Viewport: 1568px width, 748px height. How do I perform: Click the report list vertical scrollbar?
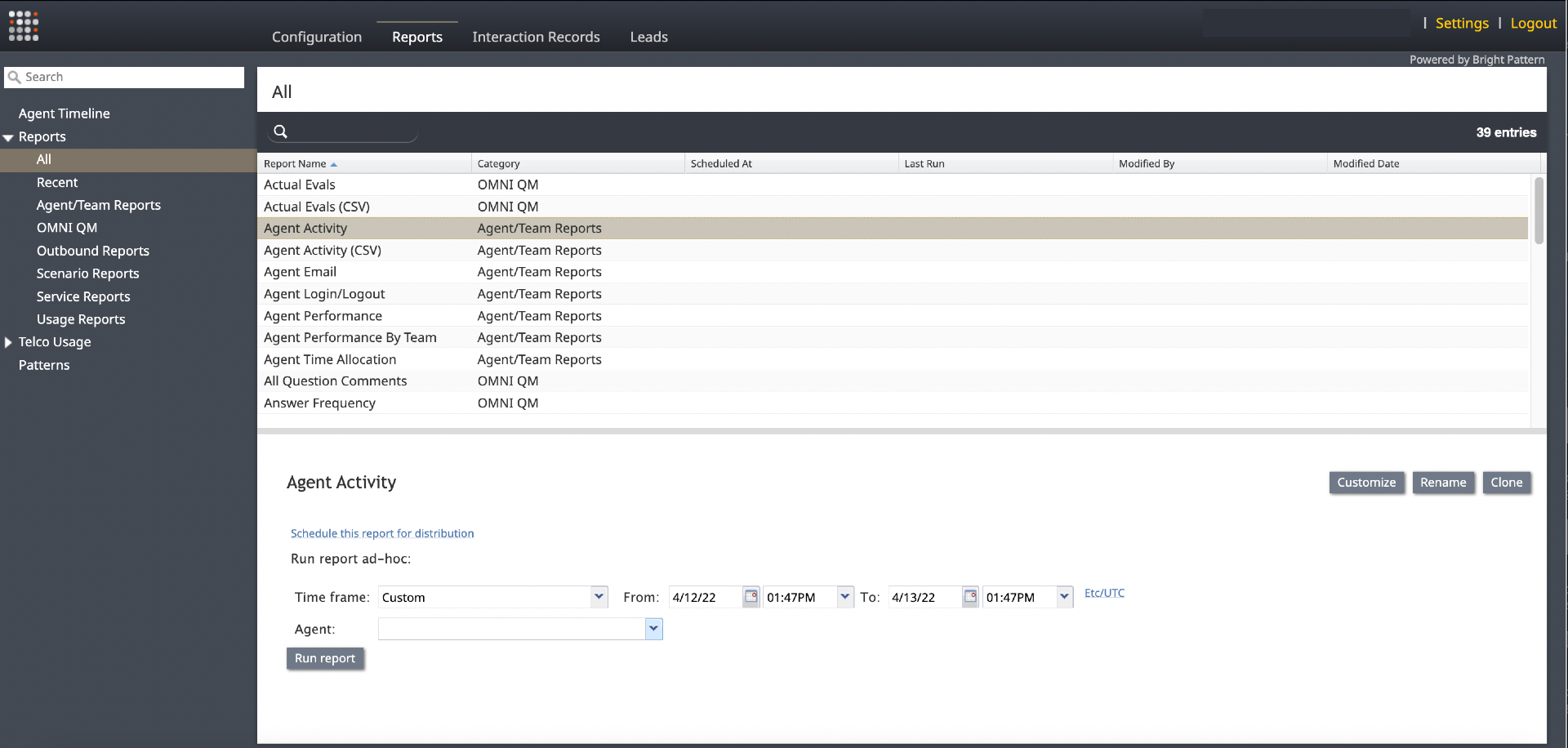[1539, 211]
